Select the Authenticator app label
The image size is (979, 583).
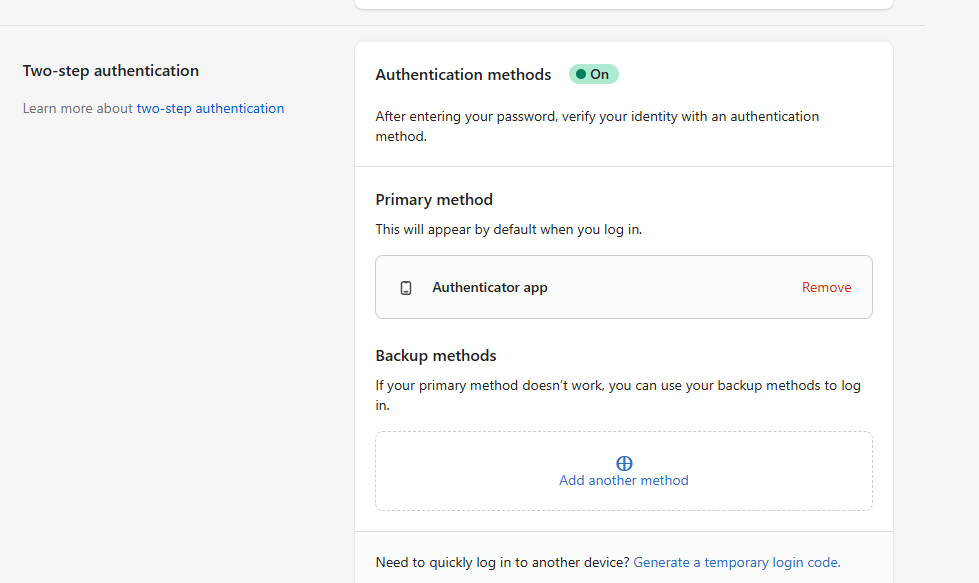[x=490, y=287]
